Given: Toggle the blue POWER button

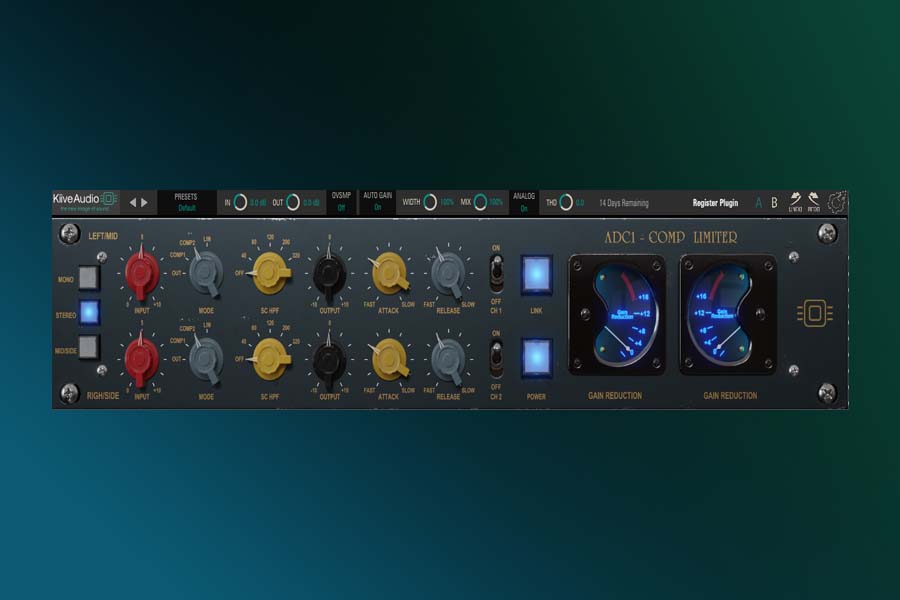Looking at the screenshot, I should click(536, 358).
